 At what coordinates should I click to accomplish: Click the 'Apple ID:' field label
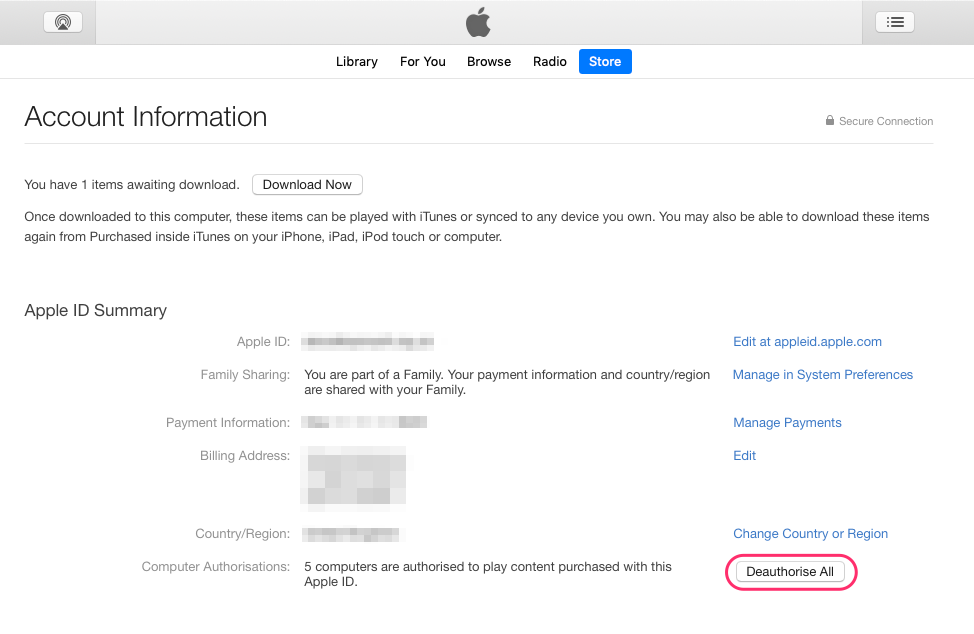[x=263, y=342]
